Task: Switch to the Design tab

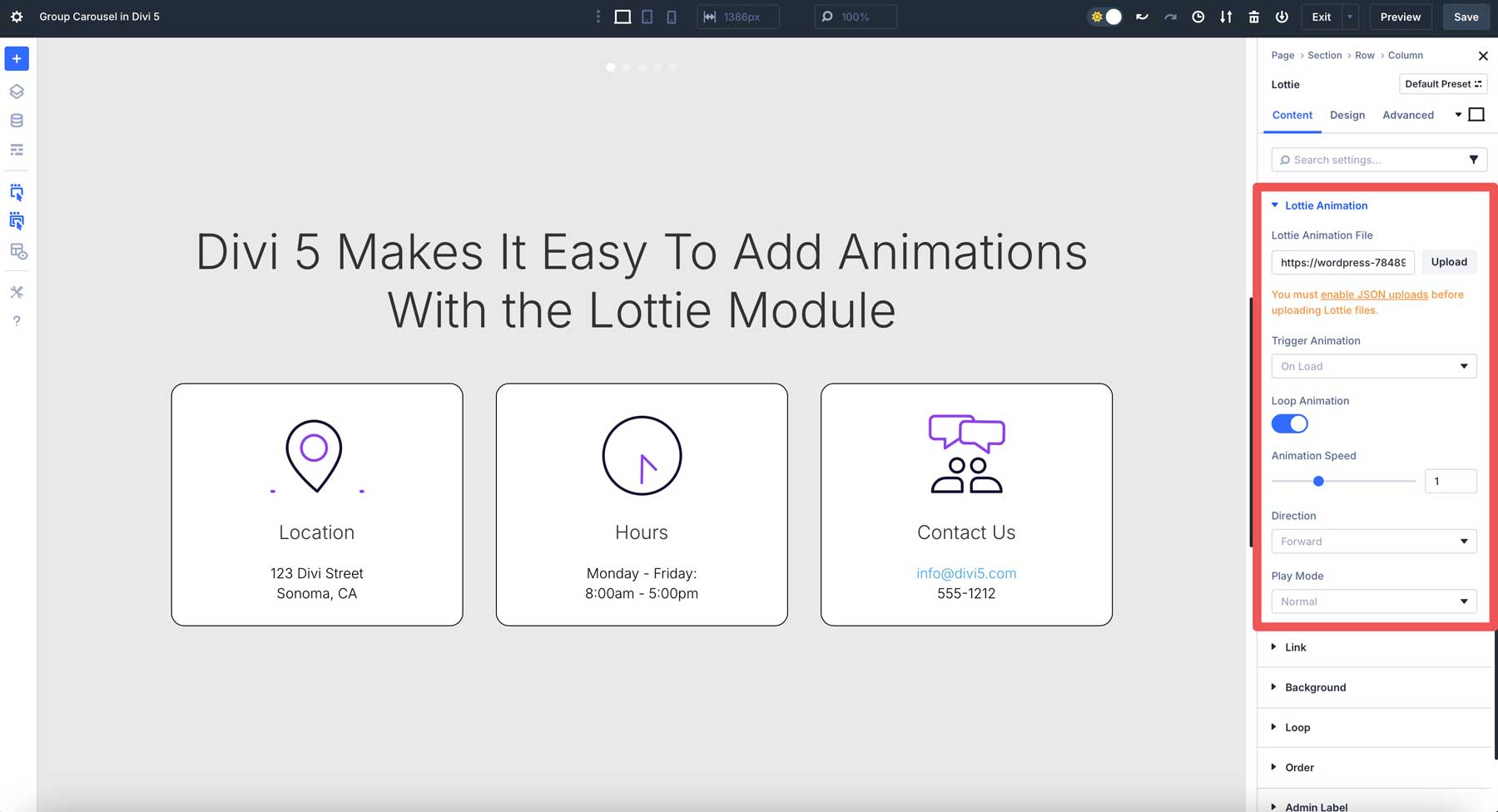Action: point(1347,115)
